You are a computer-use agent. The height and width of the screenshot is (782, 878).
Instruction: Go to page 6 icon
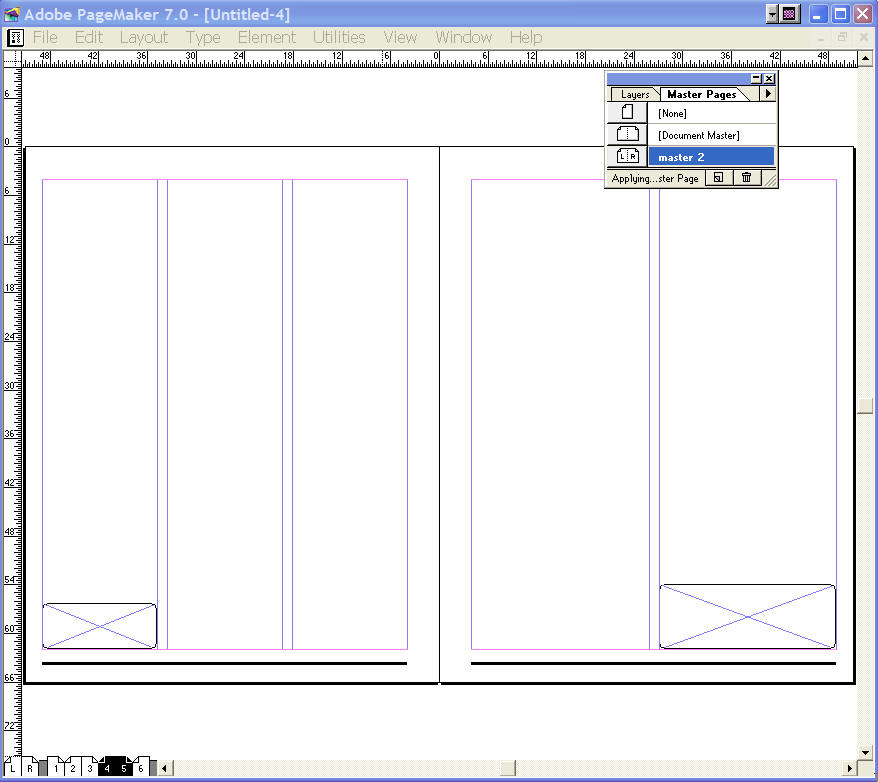(x=141, y=767)
